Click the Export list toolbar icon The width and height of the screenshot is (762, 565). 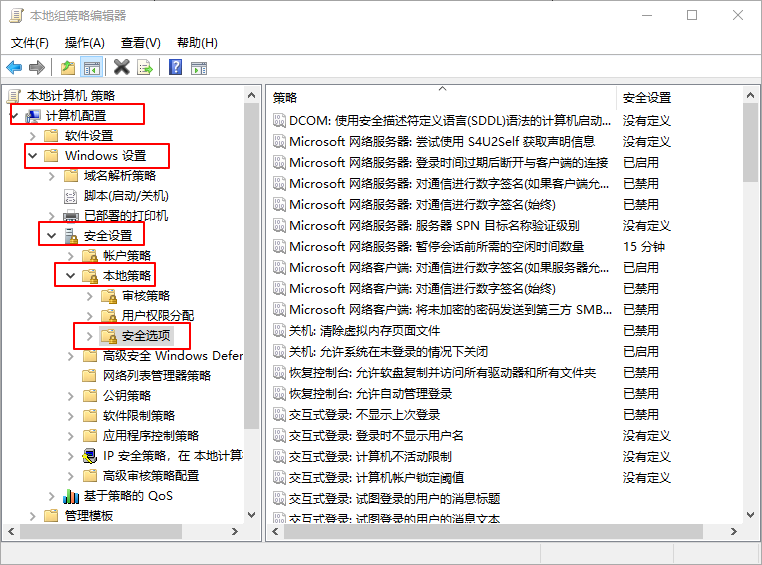[x=145, y=67]
